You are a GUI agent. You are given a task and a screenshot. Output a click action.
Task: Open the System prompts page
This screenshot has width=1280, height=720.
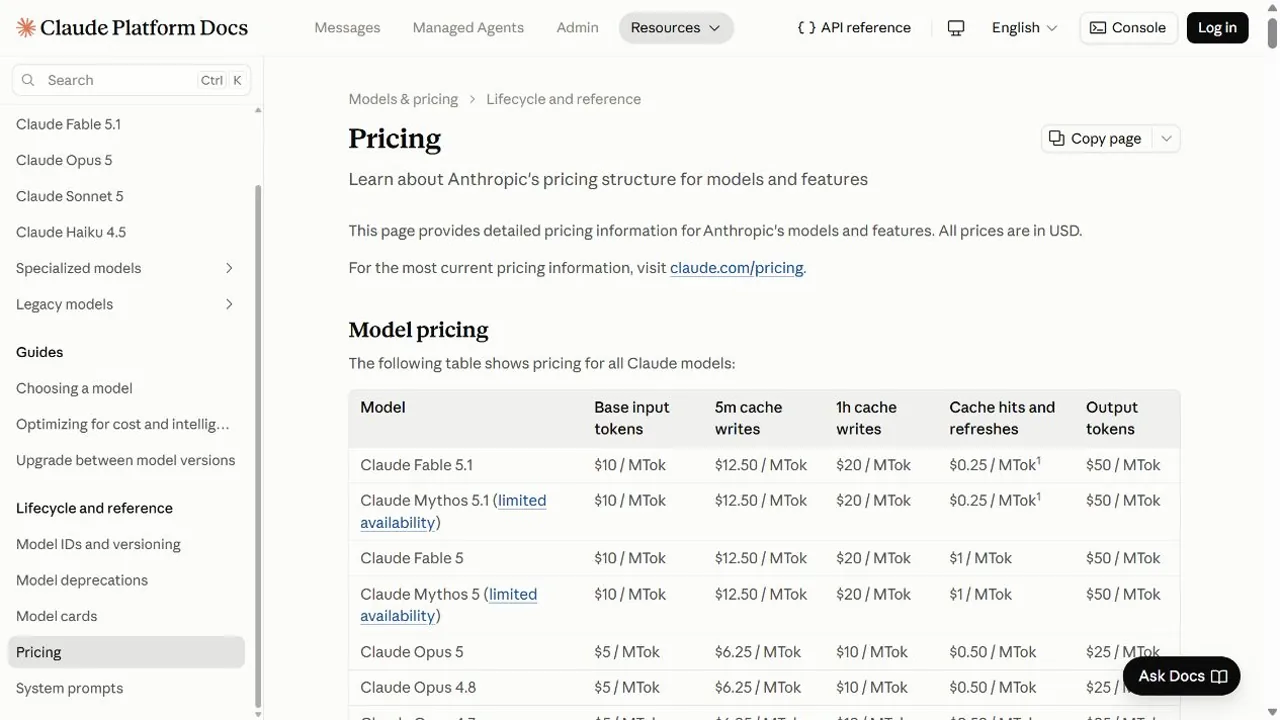70,688
